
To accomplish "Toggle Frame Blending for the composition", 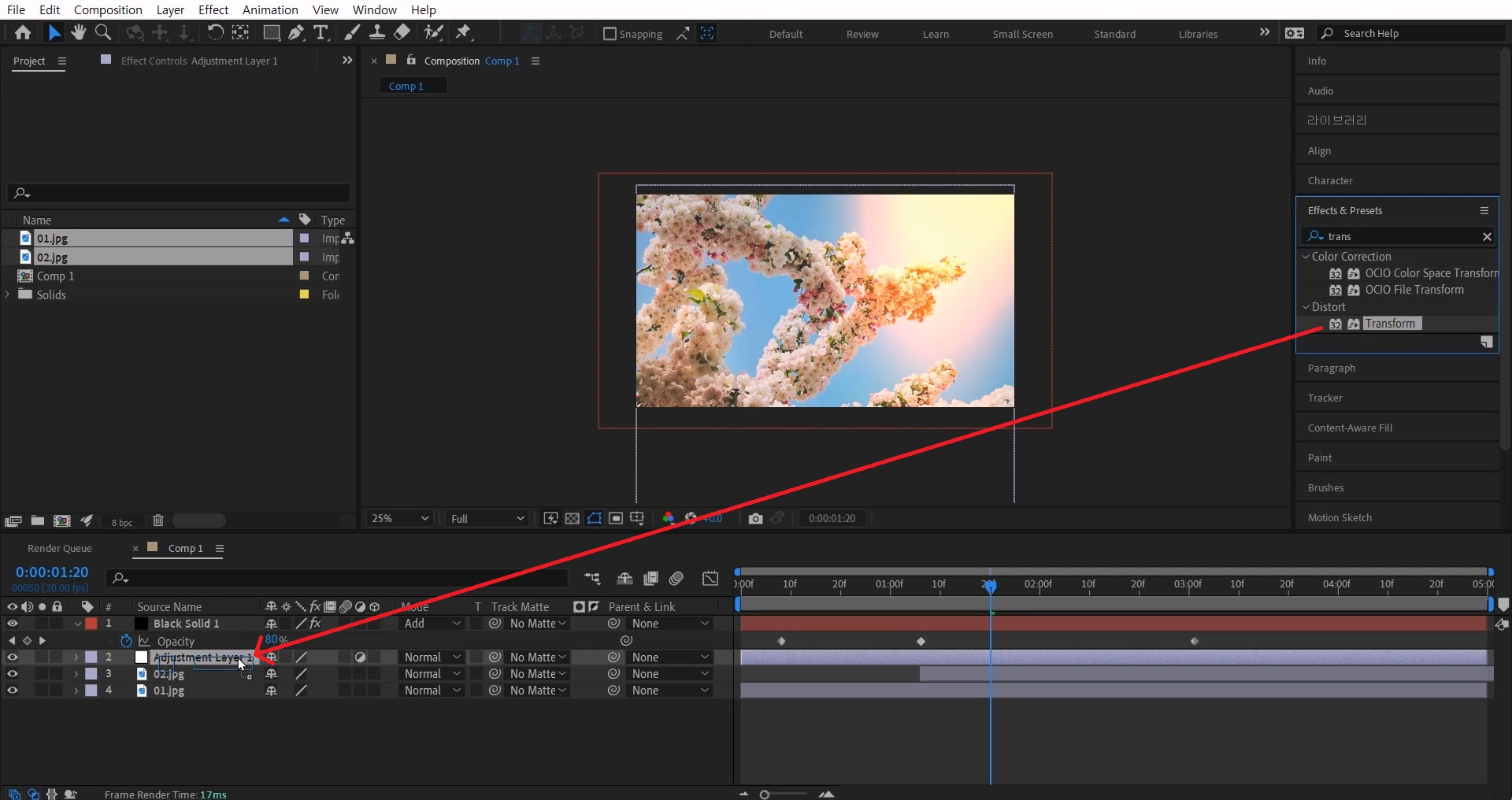I will point(650,579).
